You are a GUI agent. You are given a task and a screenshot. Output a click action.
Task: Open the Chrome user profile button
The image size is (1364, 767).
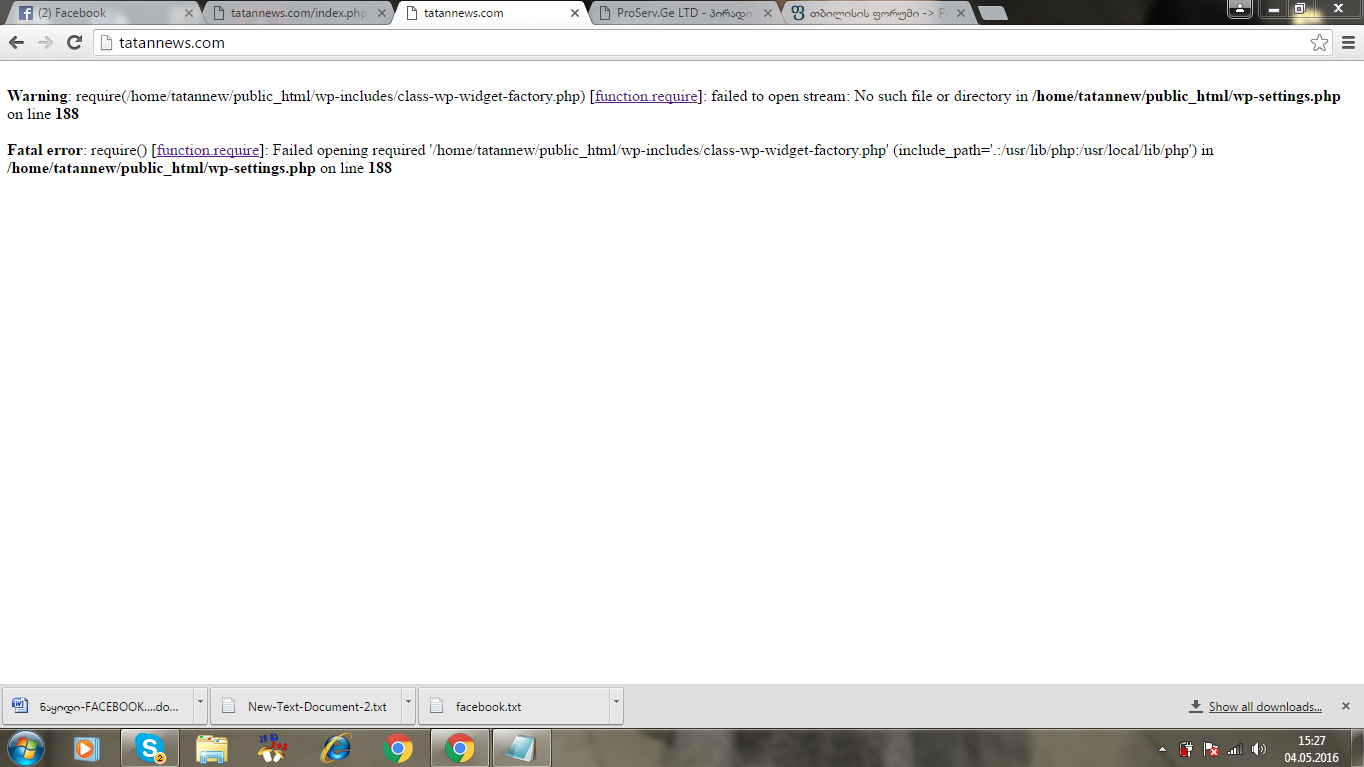pos(1239,8)
